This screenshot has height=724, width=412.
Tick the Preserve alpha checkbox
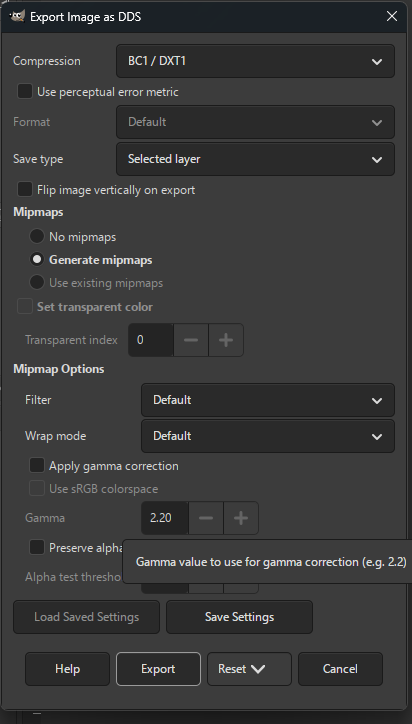click(x=37, y=548)
